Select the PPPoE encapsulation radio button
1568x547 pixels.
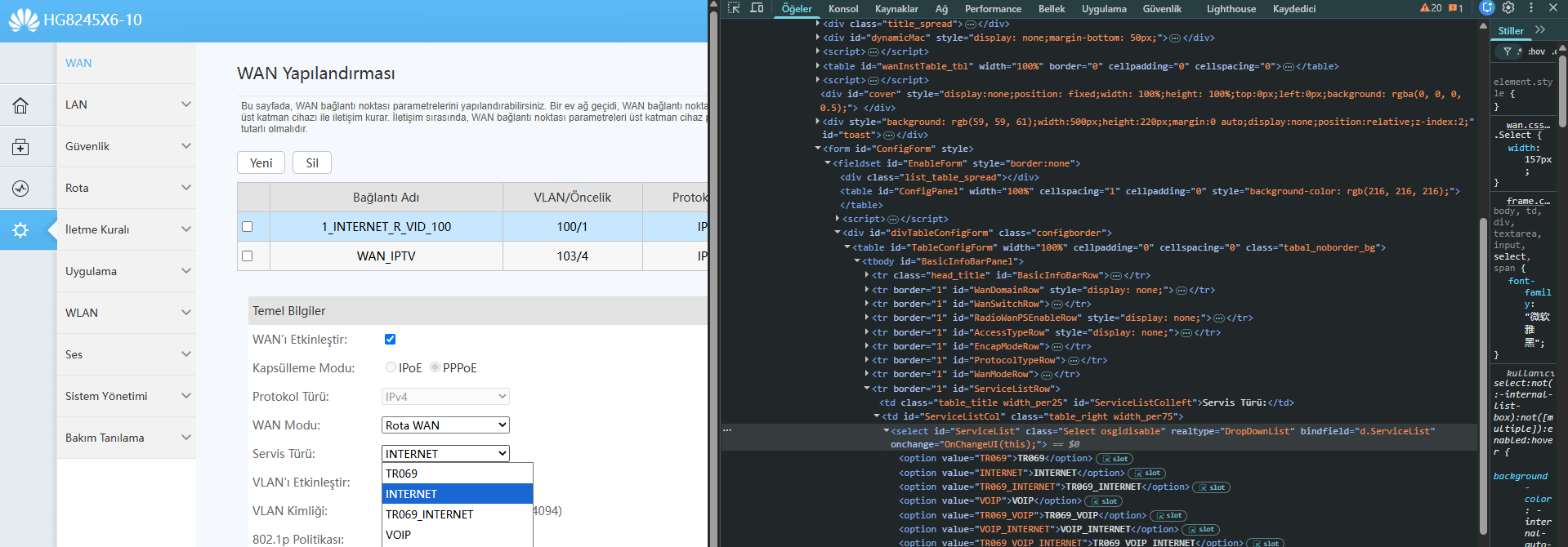(x=435, y=367)
